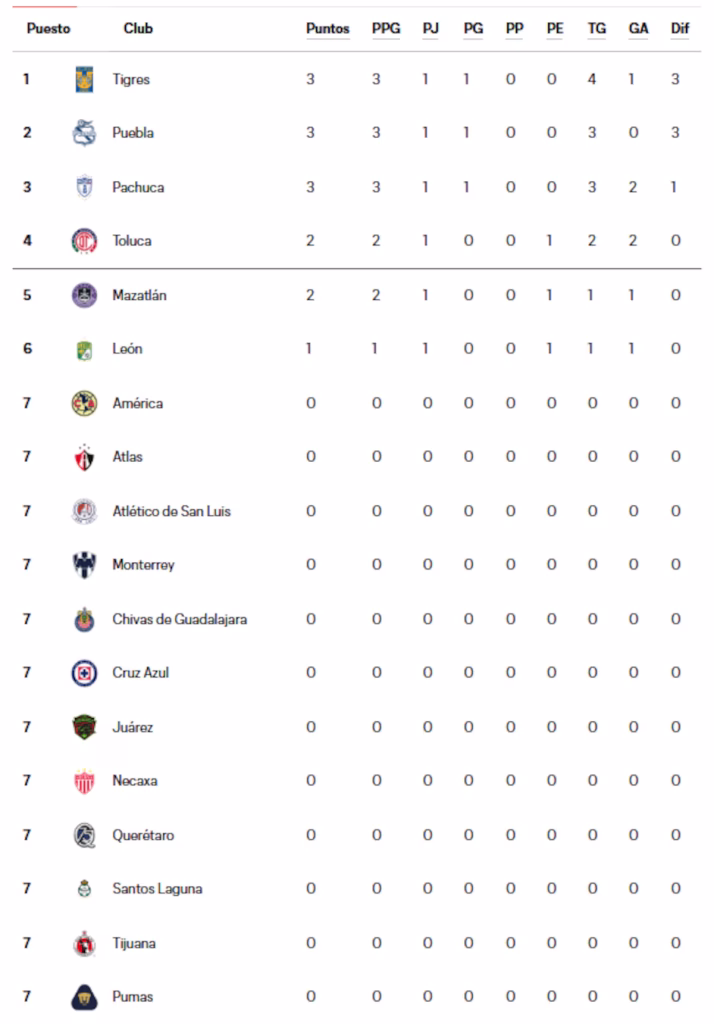Image resolution: width=714 pixels, height=1024 pixels.
Task: Click the Dif column header
Action: (x=680, y=29)
